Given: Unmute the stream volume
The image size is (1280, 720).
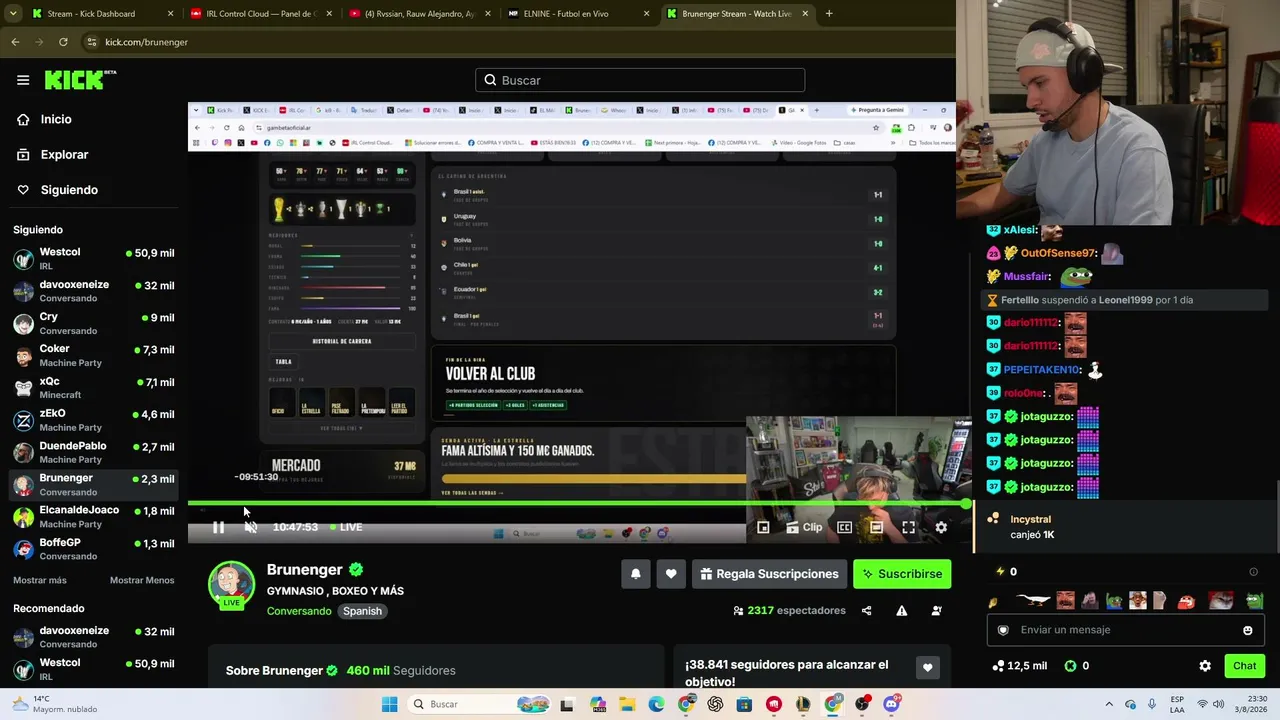Looking at the screenshot, I should tap(250, 527).
